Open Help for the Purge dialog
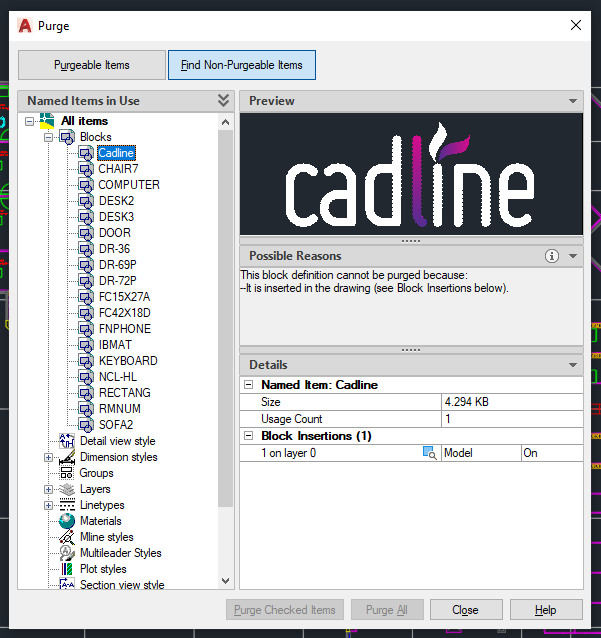The width and height of the screenshot is (601, 638). click(x=546, y=610)
